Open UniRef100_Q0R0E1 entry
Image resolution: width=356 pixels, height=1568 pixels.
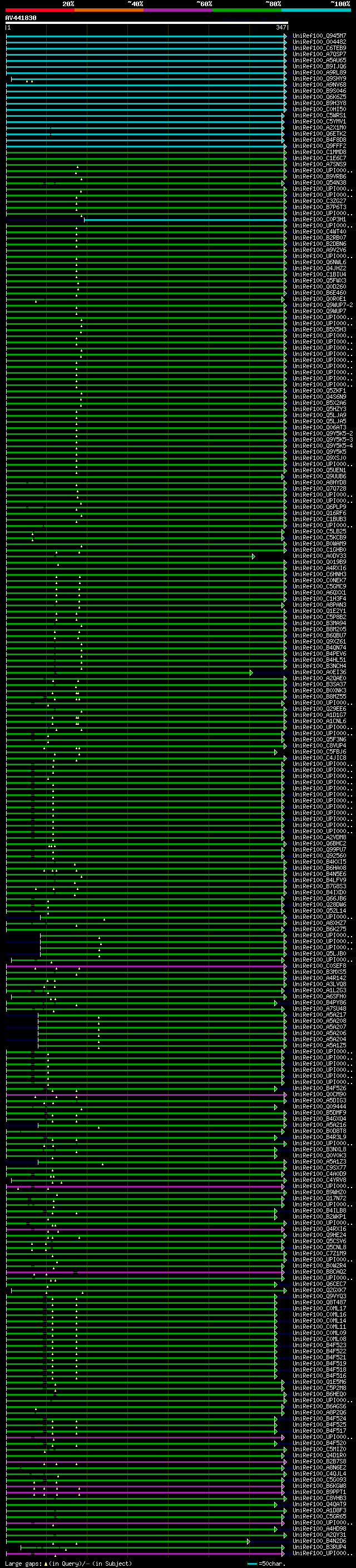click(319, 299)
